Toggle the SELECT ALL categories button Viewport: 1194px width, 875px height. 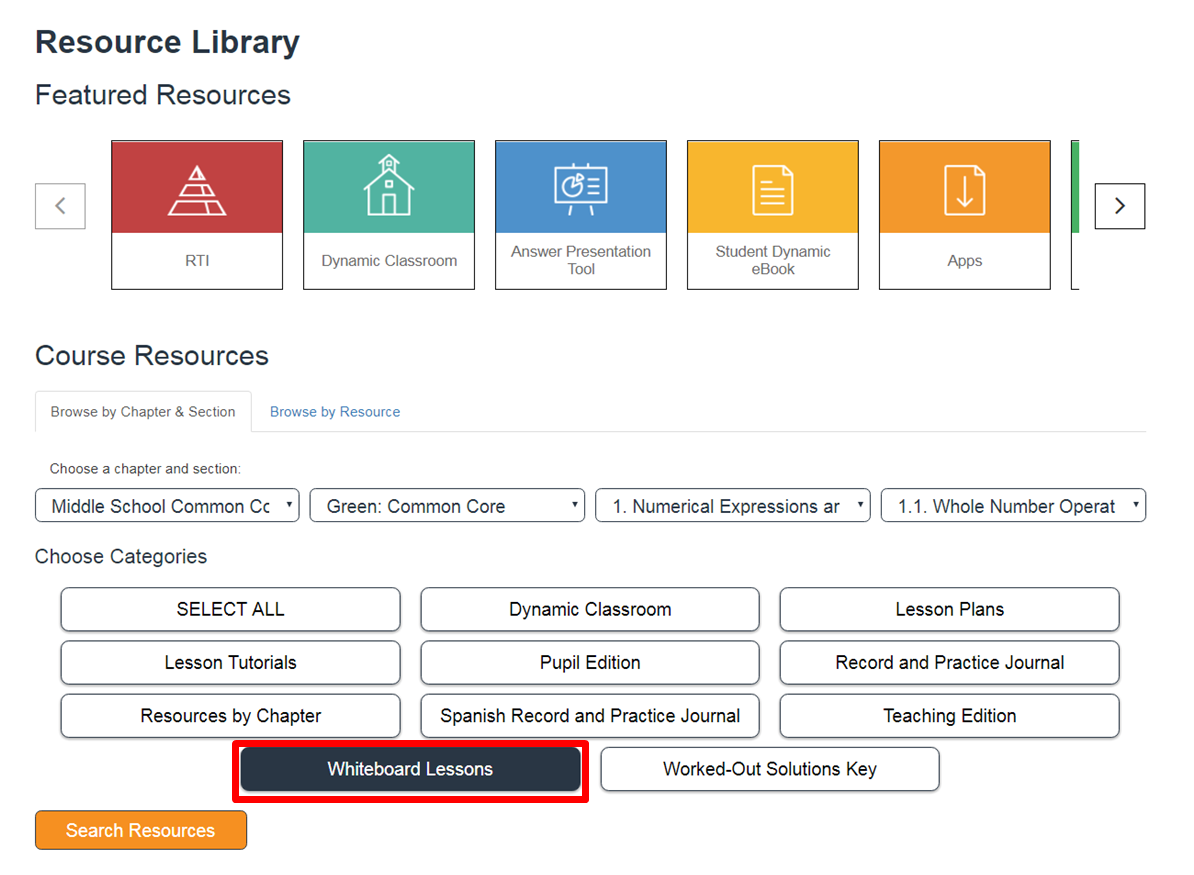coord(230,609)
